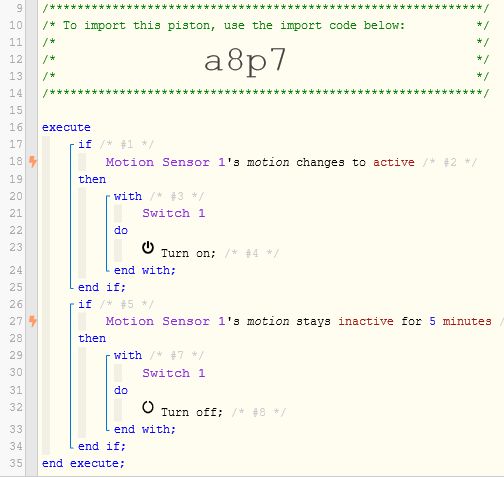Viewport: 504px width, 477px height.
Task: Click the execute keyword on line 16
Action: tap(66, 127)
